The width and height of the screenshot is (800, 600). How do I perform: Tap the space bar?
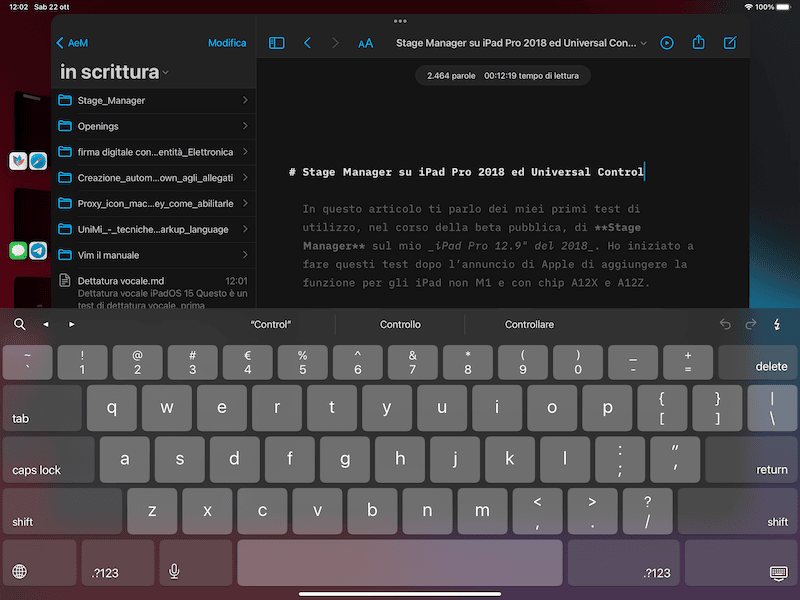tap(400, 563)
